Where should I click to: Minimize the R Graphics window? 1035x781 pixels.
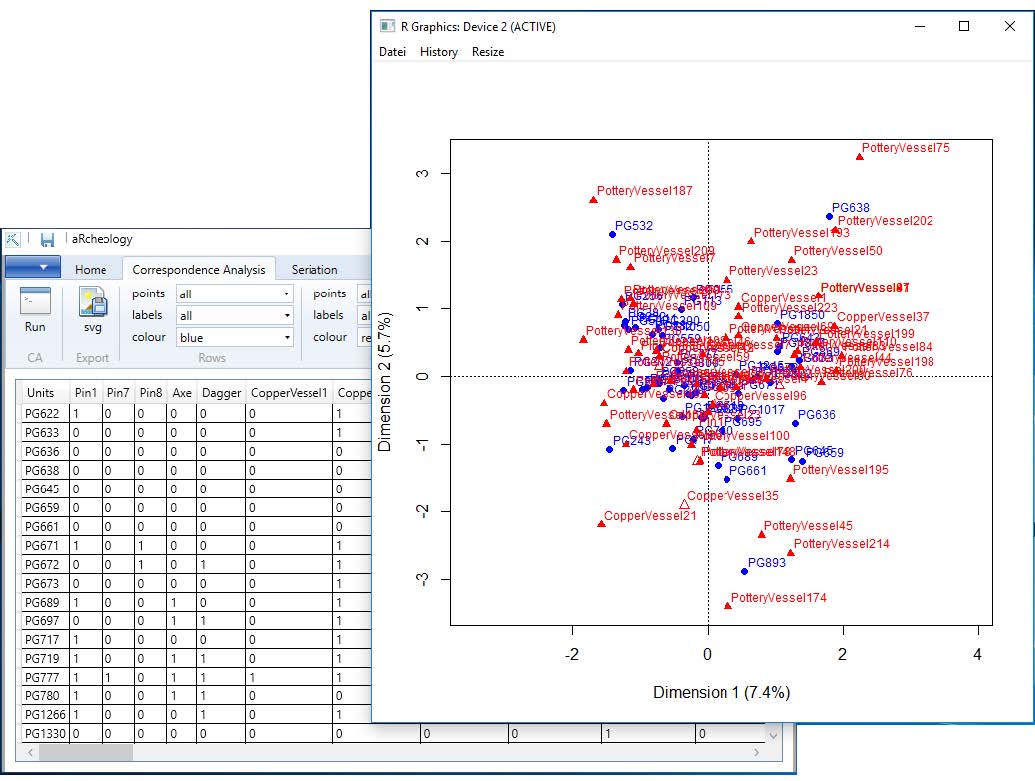click(921, 26)
